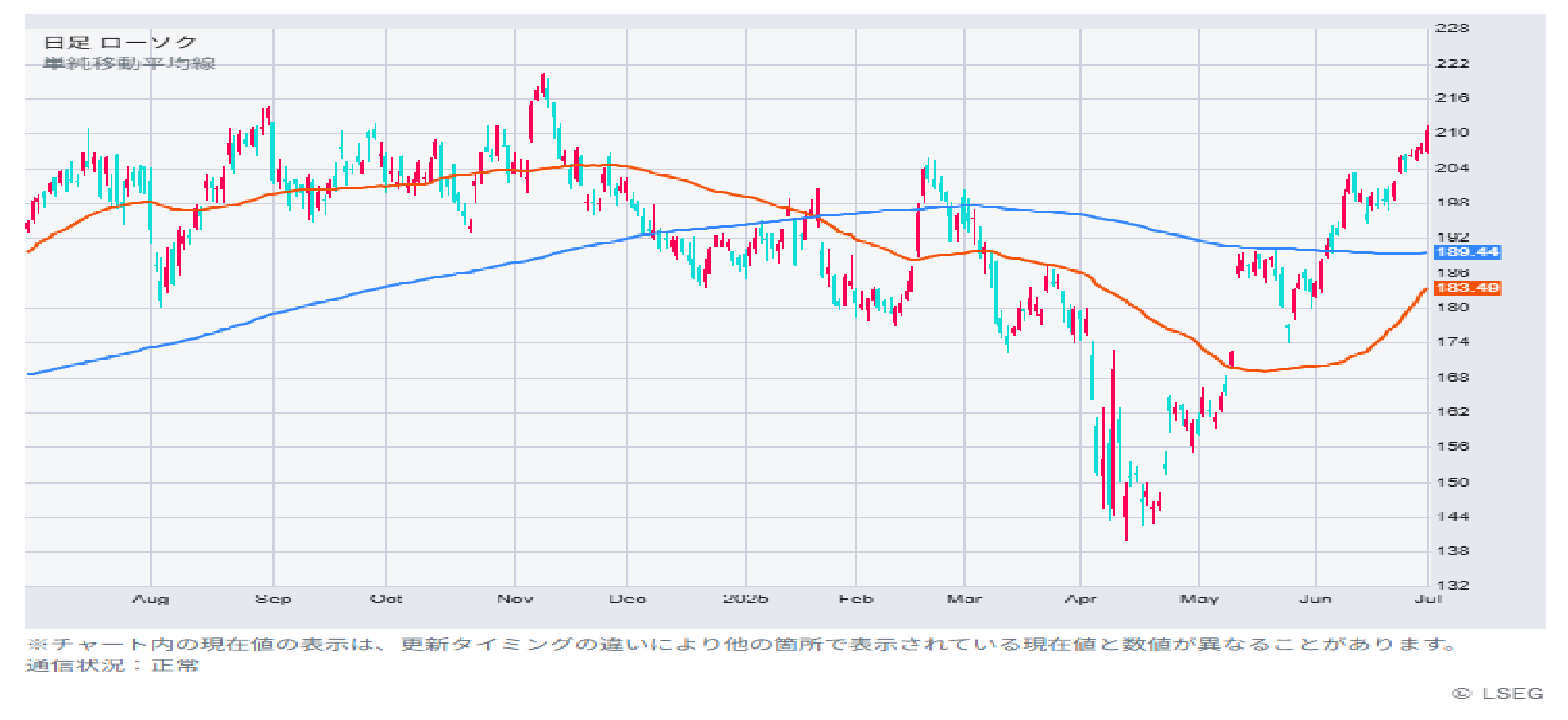Select the Mar marker on time axis

pos(964,599)
